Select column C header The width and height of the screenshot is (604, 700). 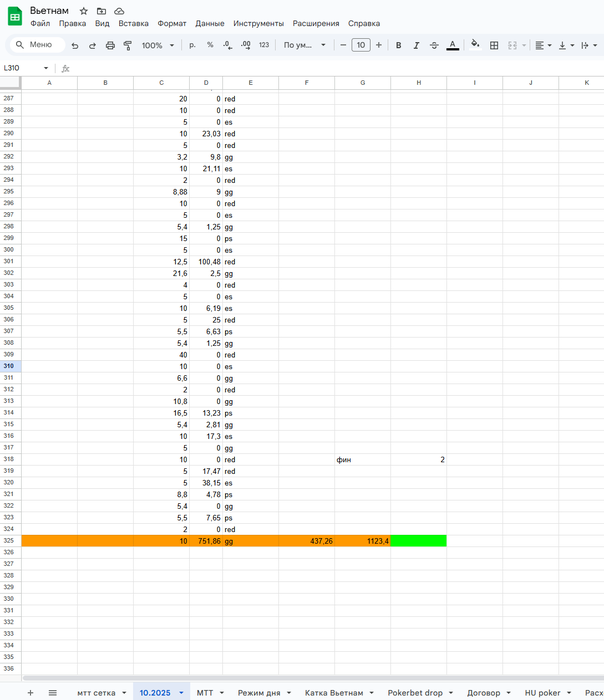[161, 83]
